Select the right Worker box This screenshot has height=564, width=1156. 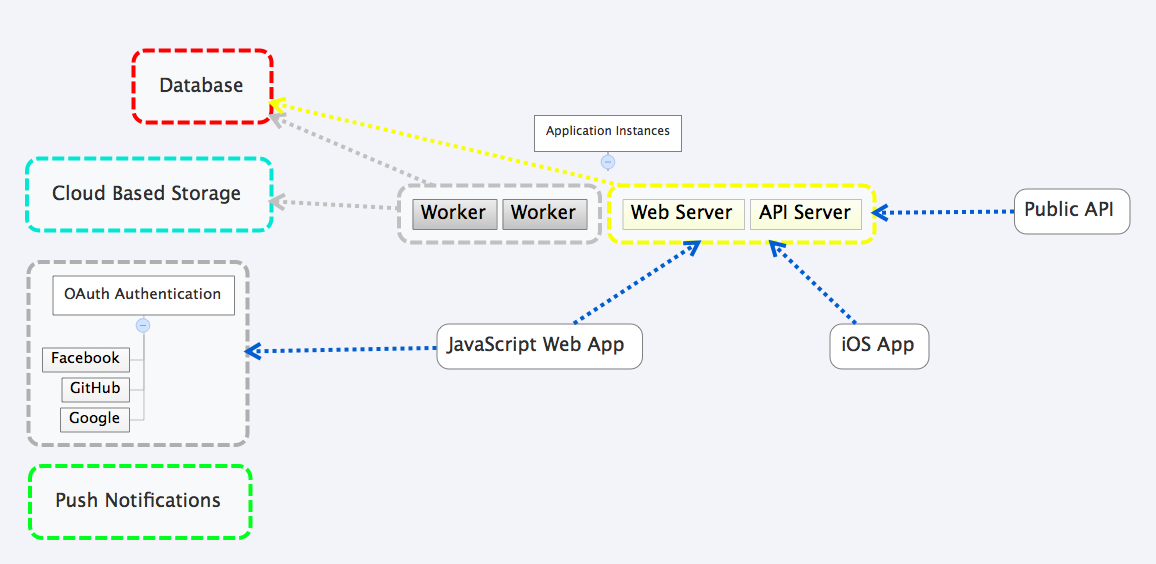(x=544, y=213)
